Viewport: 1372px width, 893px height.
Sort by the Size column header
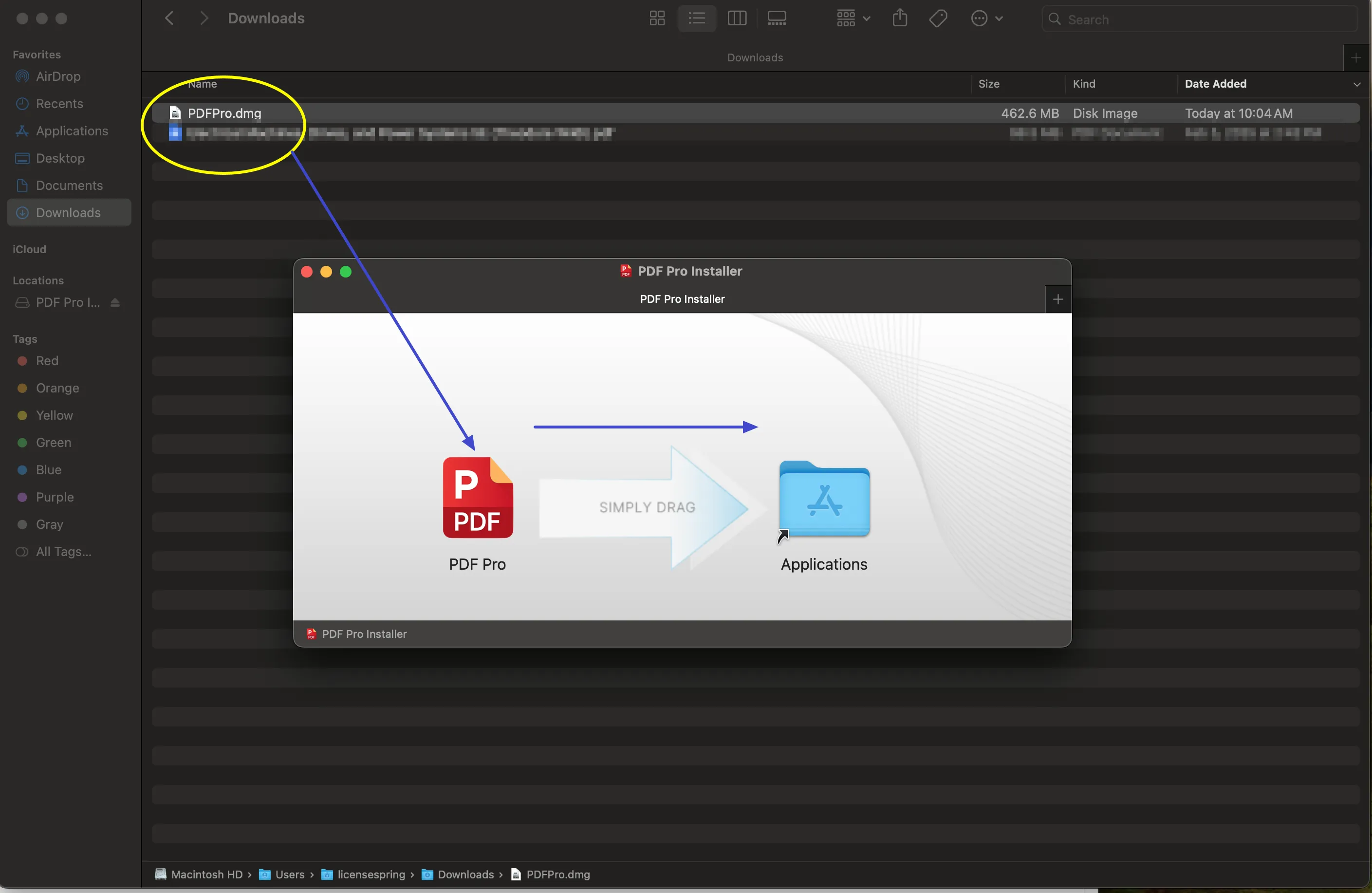tap(989, 84)
